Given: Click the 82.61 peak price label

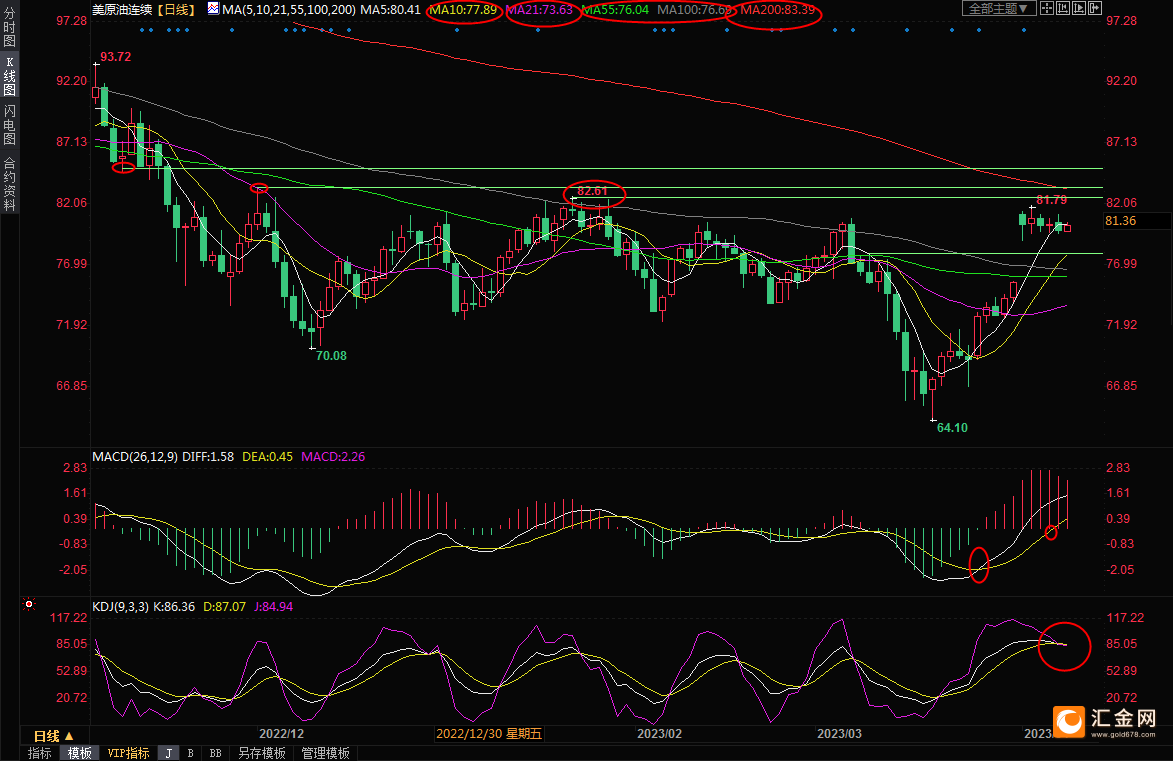Looking at the screenshot, I should coord(592,192).
